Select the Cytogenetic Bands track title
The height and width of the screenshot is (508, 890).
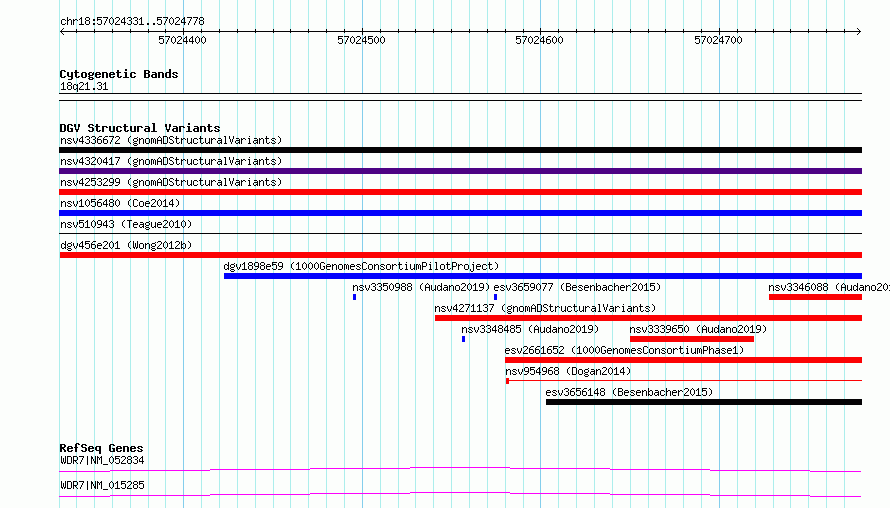[x=119, y=74]
